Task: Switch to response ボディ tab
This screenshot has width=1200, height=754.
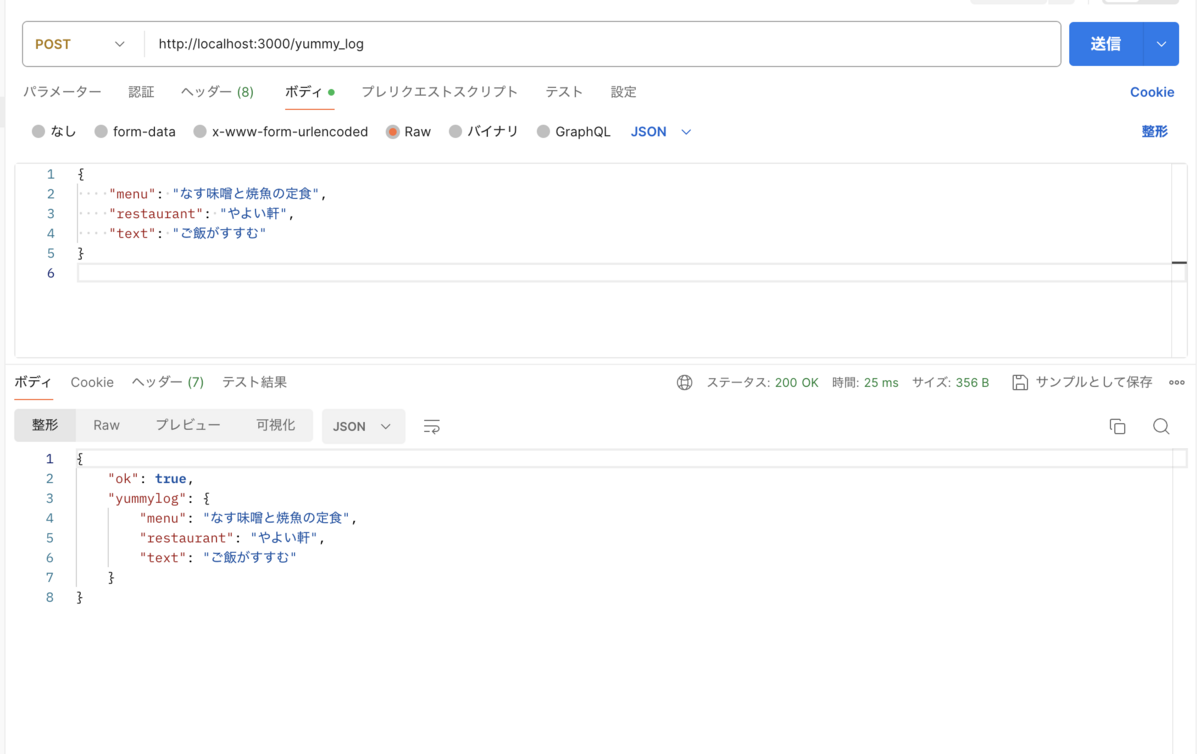Action: point(33,382)
